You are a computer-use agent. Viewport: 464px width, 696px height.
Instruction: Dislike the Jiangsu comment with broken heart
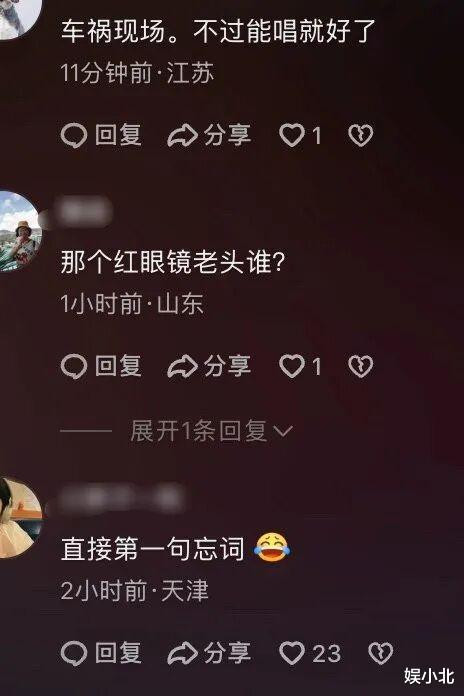361,135
